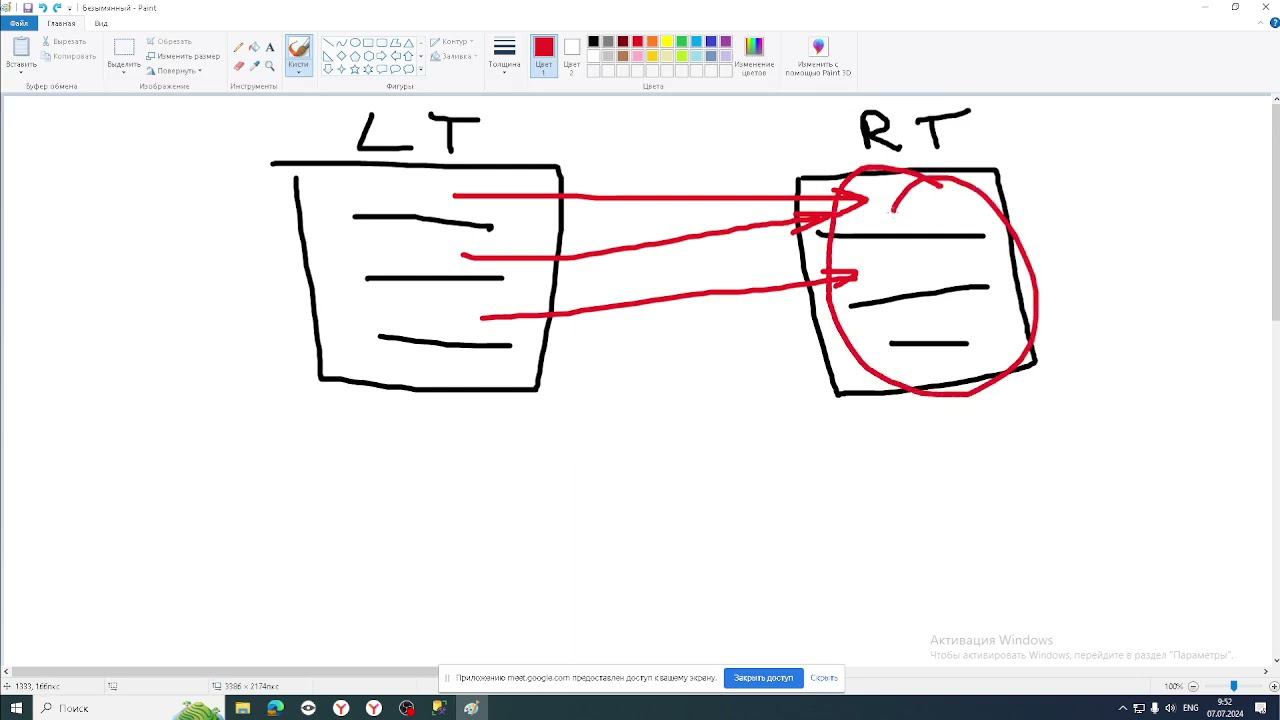Switch to the View (Вид) tab
The image size is (1280, 720).
click(101, 23)
